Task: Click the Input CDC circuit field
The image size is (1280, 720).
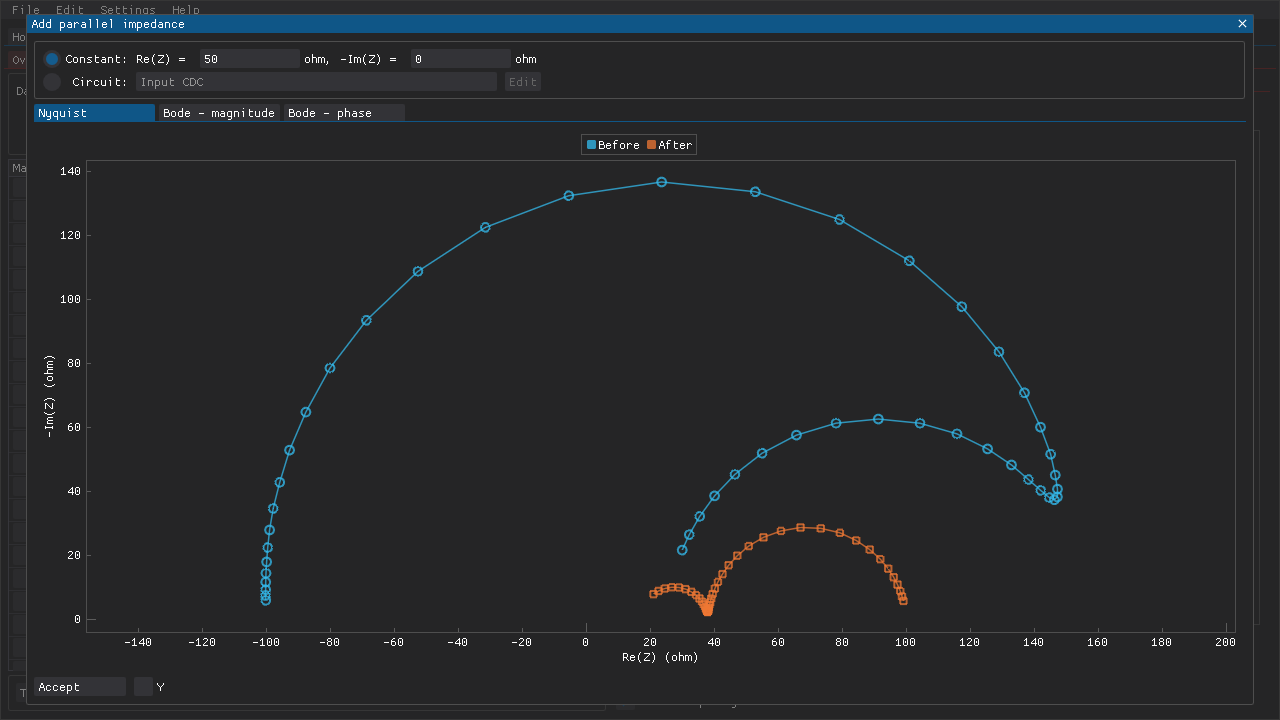Action: pos(316,82)
